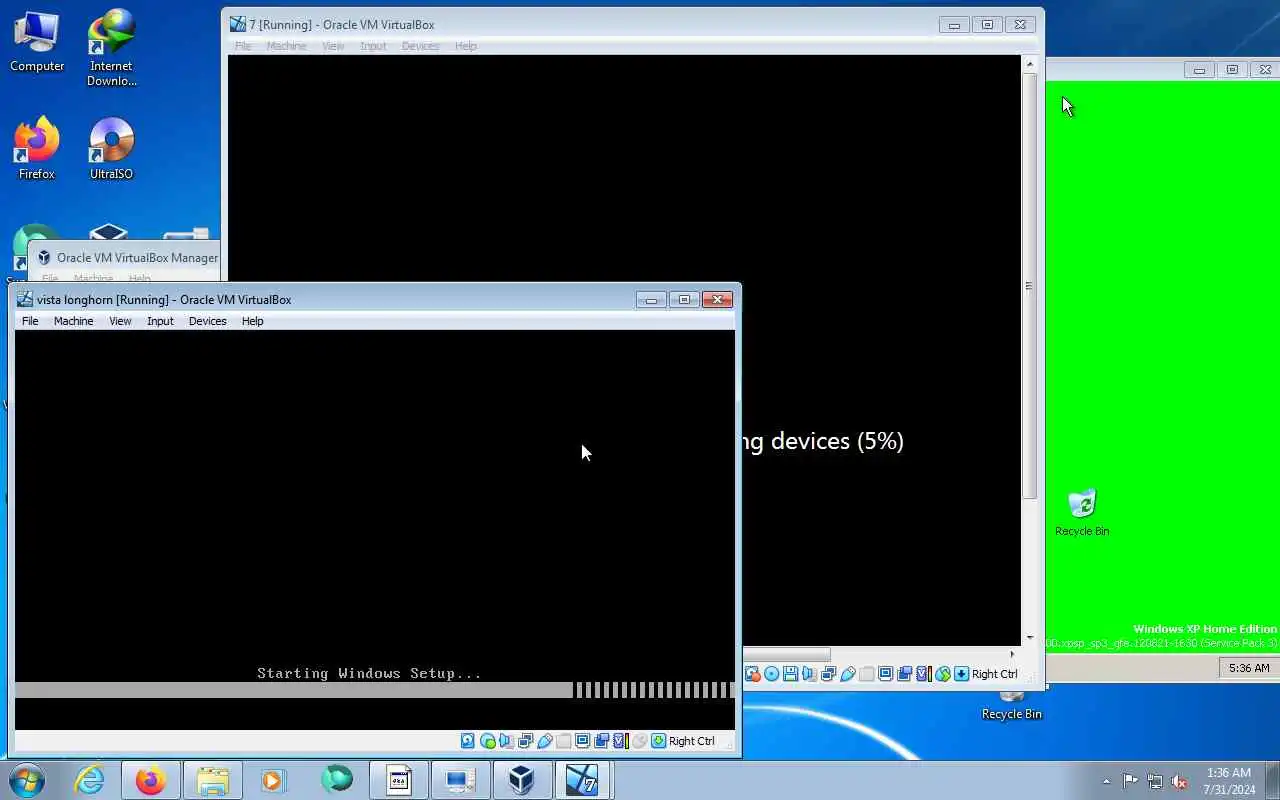Viewport: 1280px width, 800px height.
Task: Select the Recycle Bin inside the Windows XP VM
Action: [1082, 513]
